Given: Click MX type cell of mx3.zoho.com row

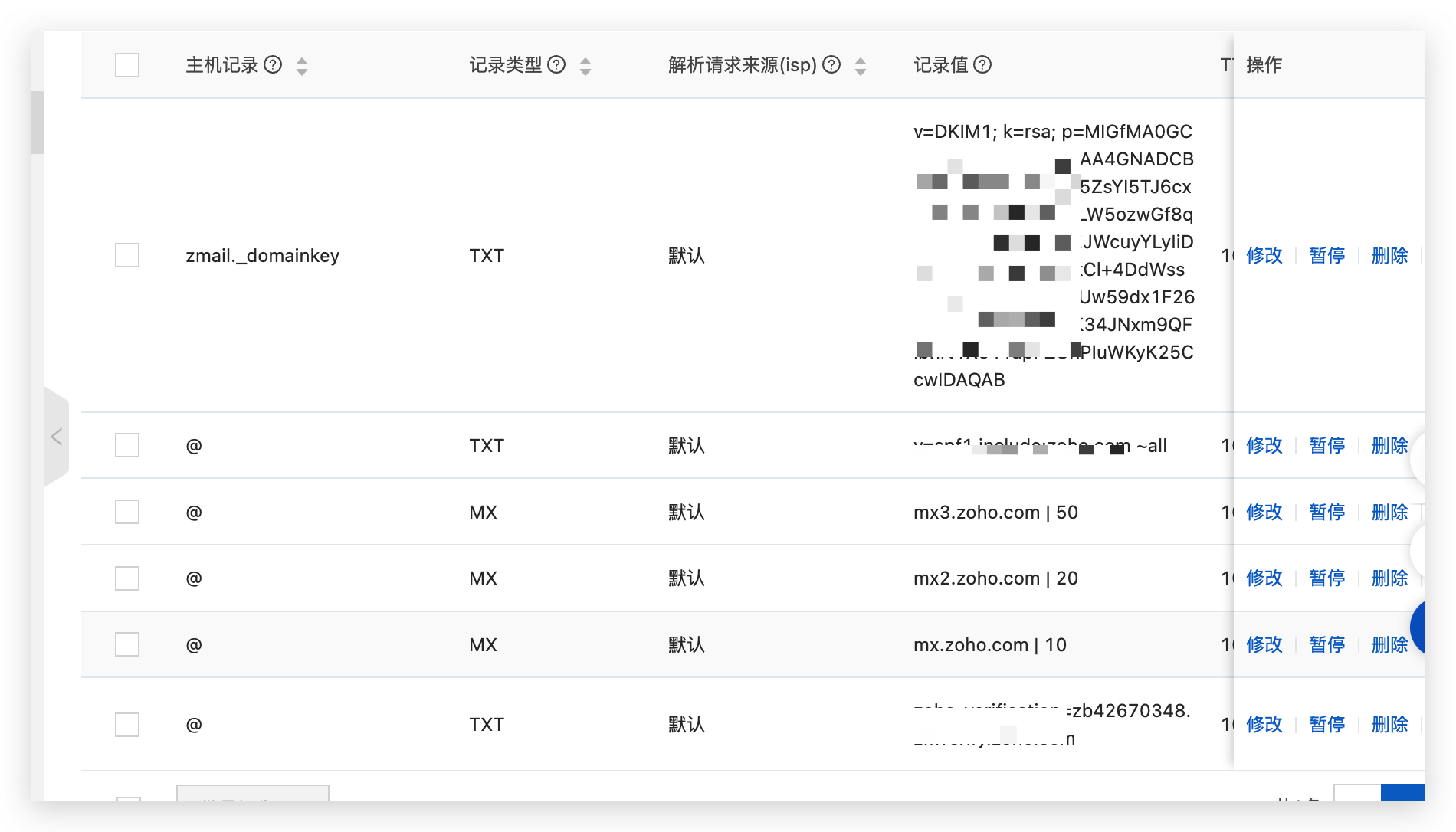Looking at the screenshot, I should click(484, 513).
